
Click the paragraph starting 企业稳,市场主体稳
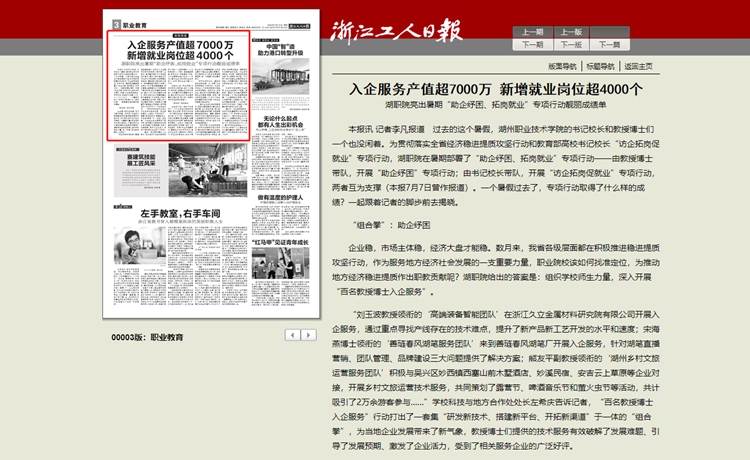[x=496, y=270]
